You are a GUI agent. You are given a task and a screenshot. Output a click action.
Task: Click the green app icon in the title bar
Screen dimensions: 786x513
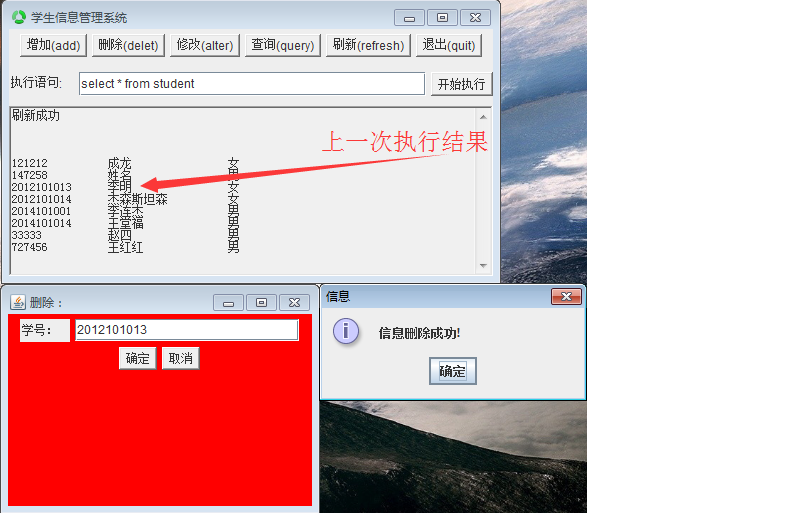[19, 17]
